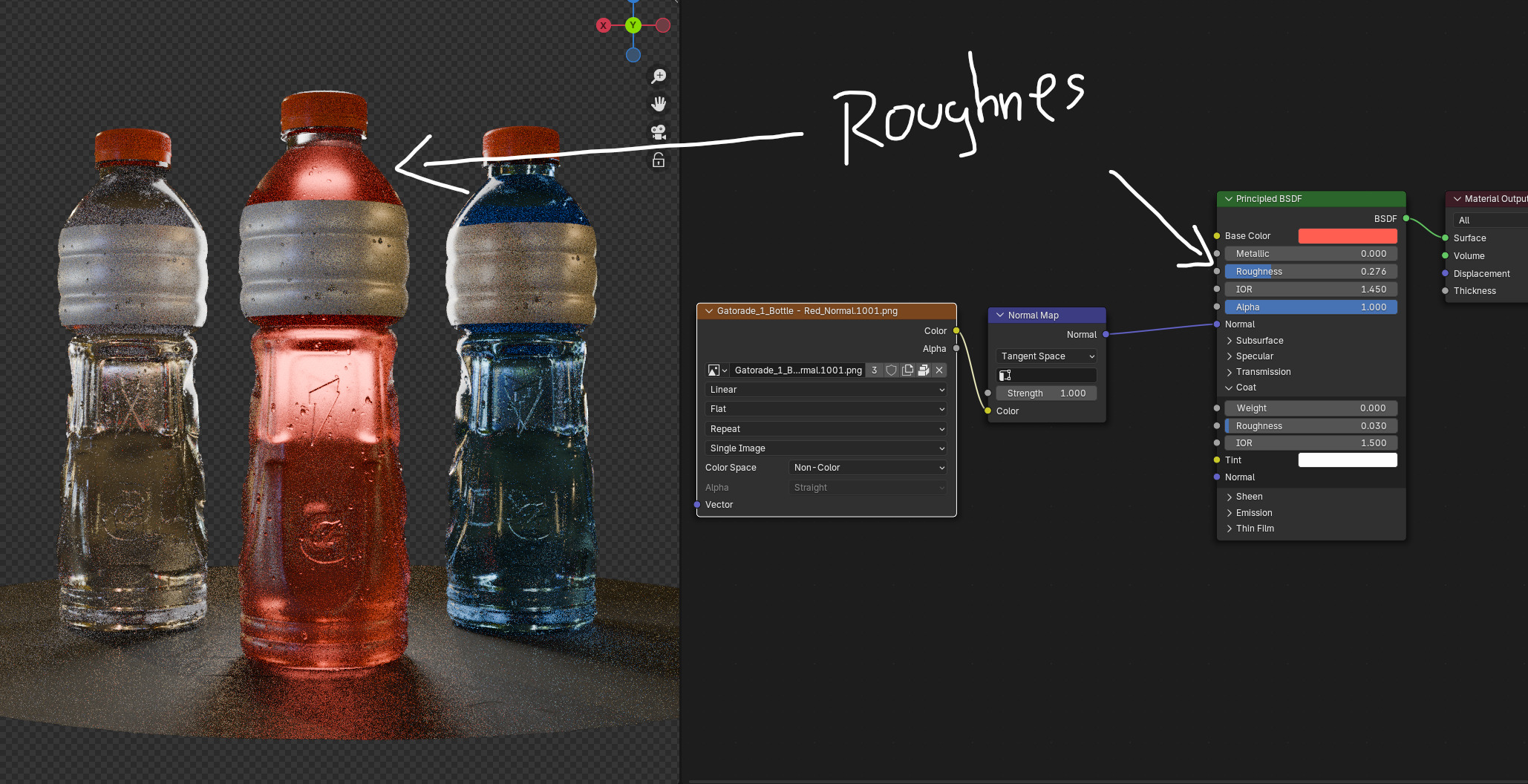
Task: Collapse the Normal Map node
Action: (1000, 316)
